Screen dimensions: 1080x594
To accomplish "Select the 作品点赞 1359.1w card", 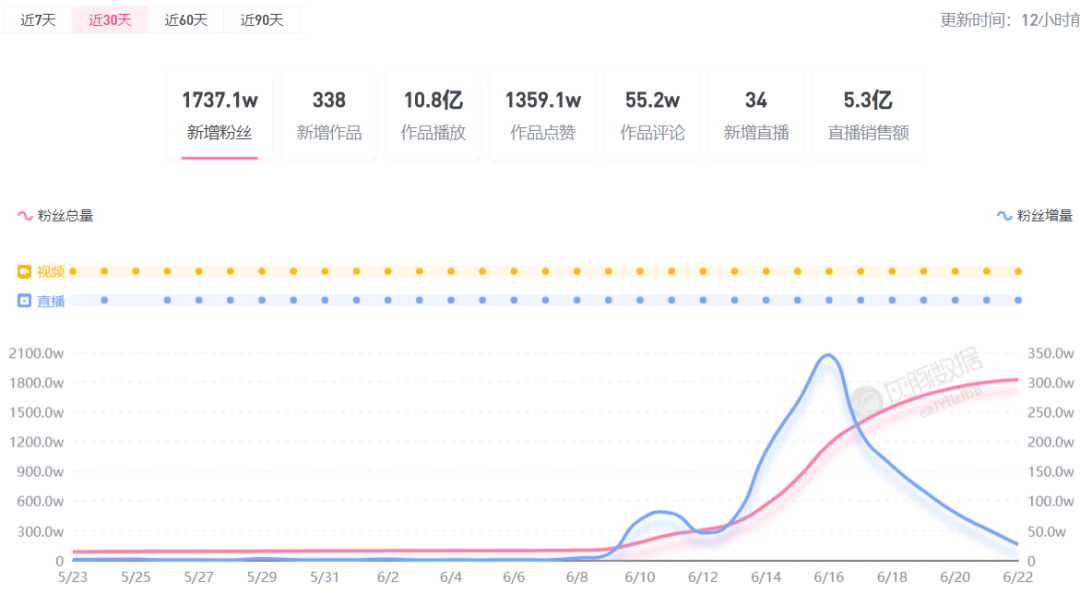I will click(543, 115).
